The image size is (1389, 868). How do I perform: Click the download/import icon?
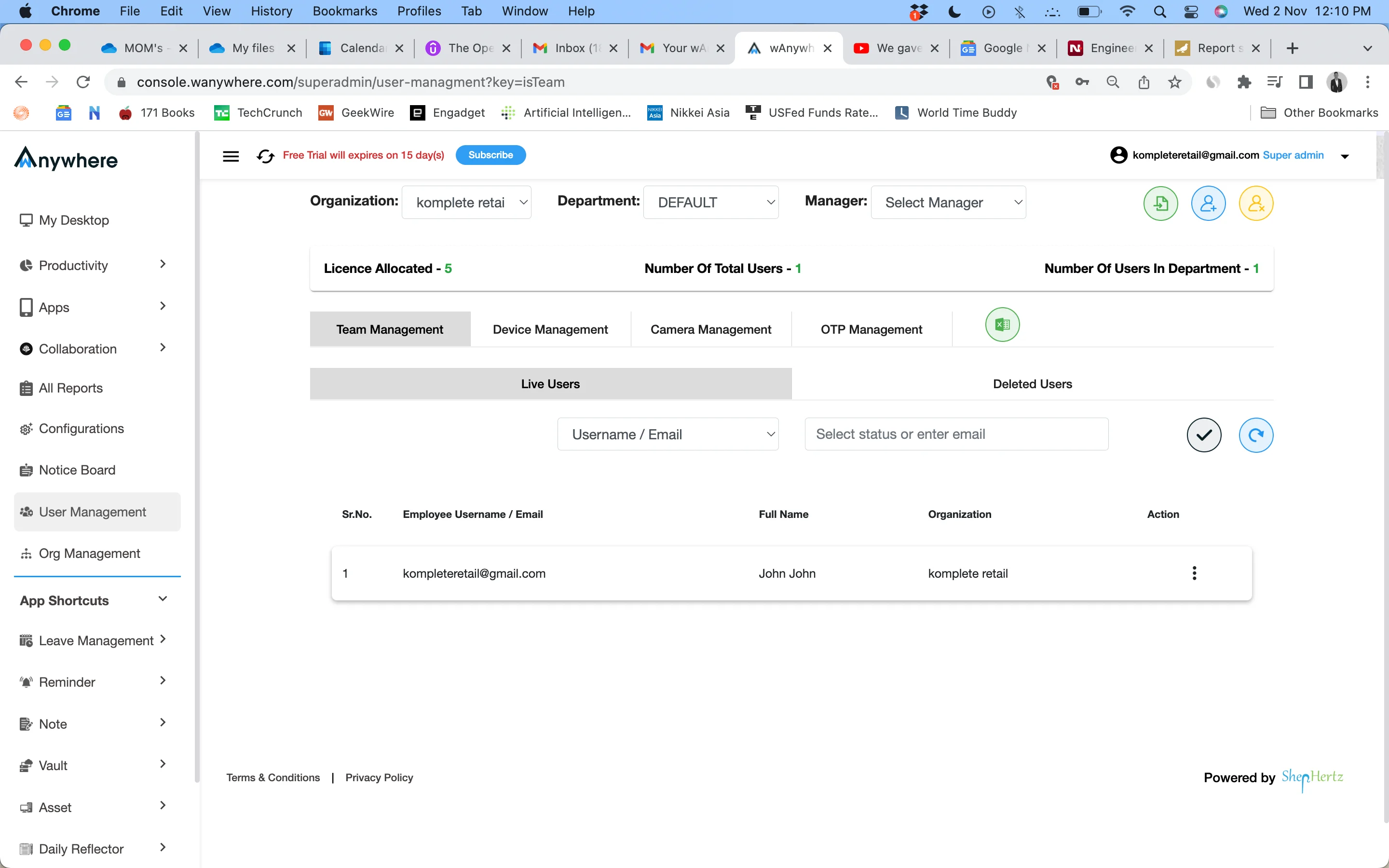1161,203
